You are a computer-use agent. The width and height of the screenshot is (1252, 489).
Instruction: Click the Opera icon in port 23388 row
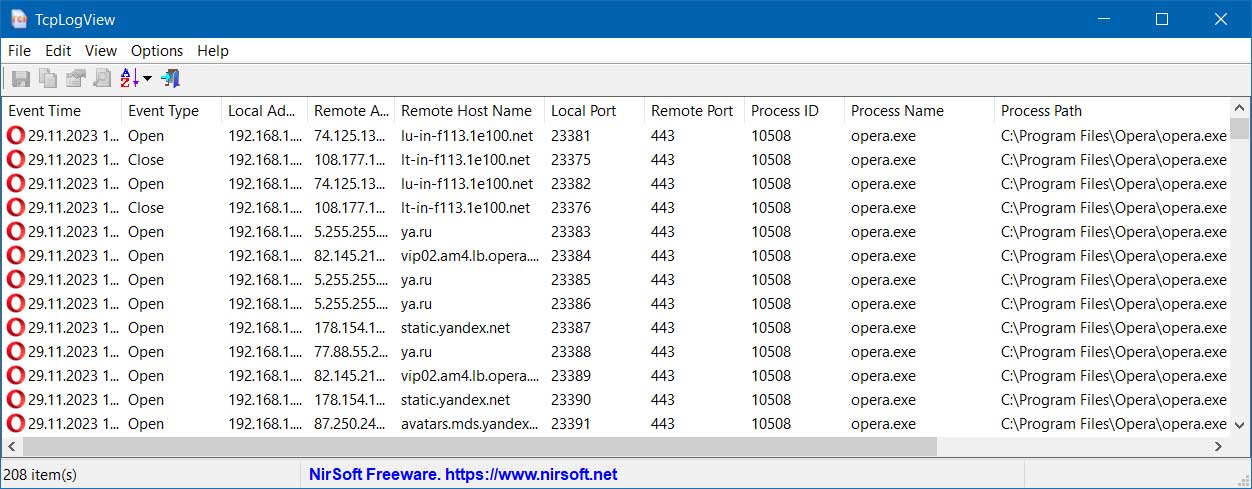[16, 352]
